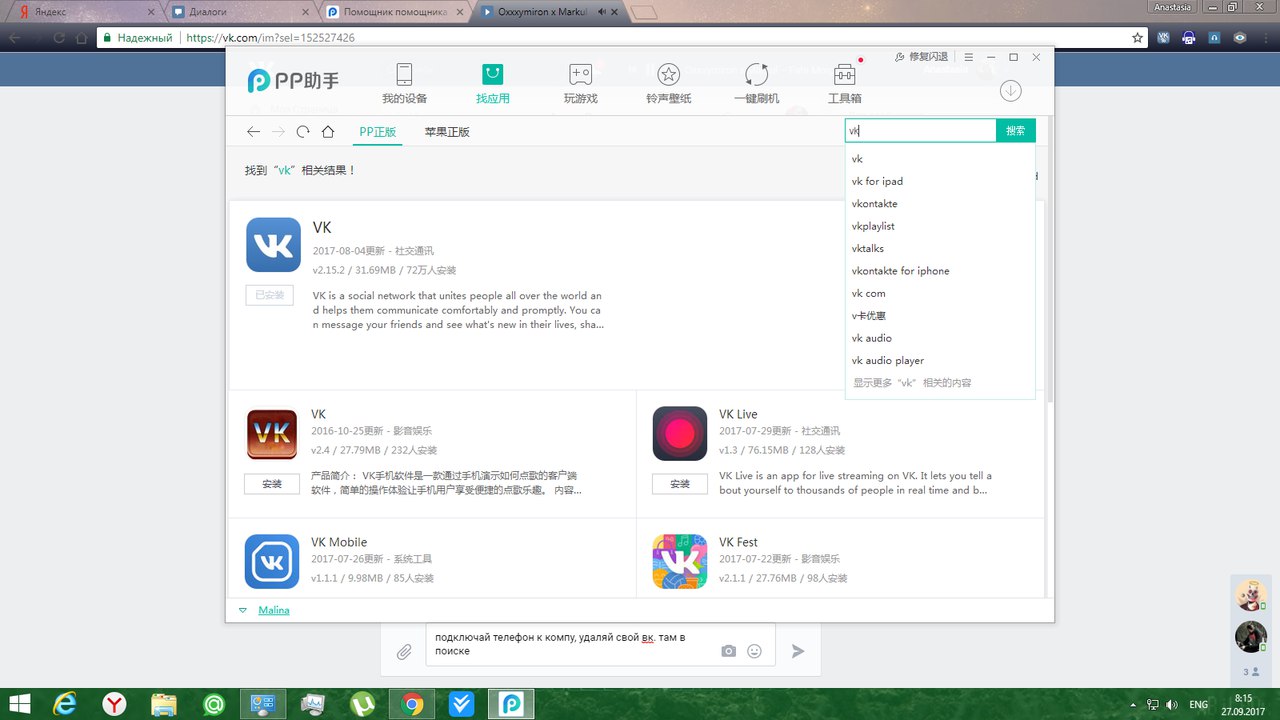Click the 已安装 button under VK
Screen dimensions: 1280x720
click(x=270, y=295)
